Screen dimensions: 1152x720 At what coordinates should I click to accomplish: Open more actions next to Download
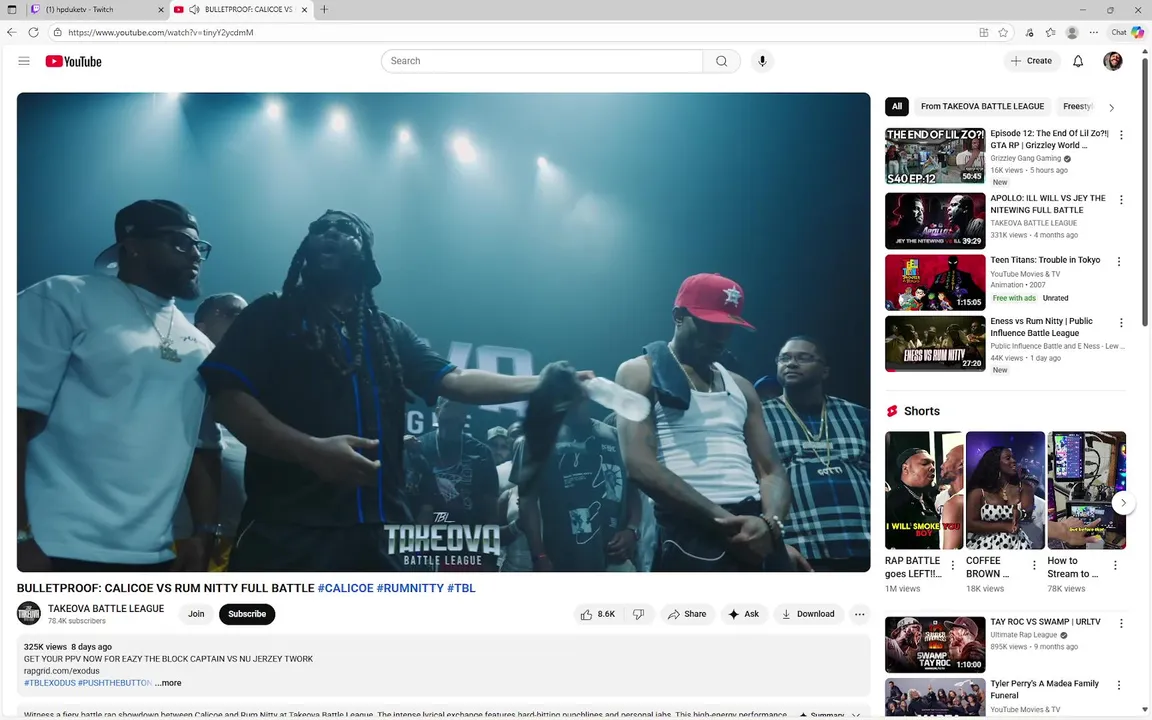tap(860, 614)
